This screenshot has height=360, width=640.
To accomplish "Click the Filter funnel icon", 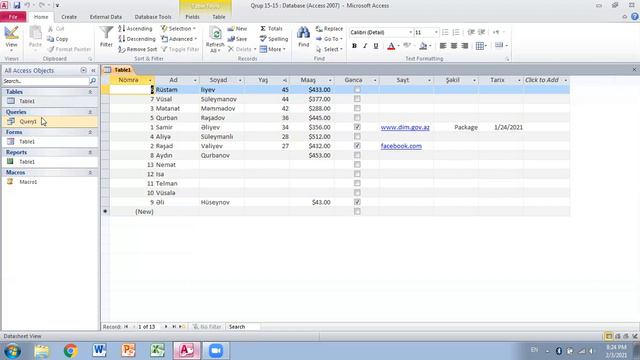I will pyautogui.click(x=106, y=37).
